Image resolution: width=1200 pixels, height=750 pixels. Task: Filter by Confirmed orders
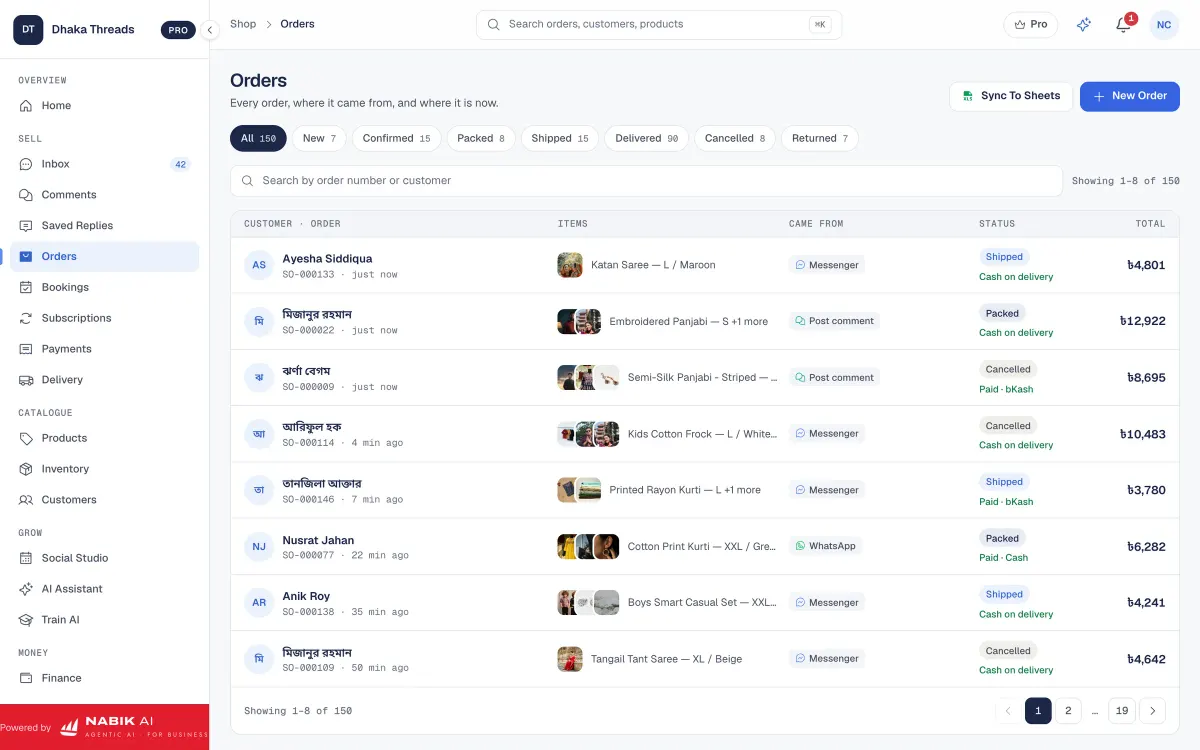[396, 138]
